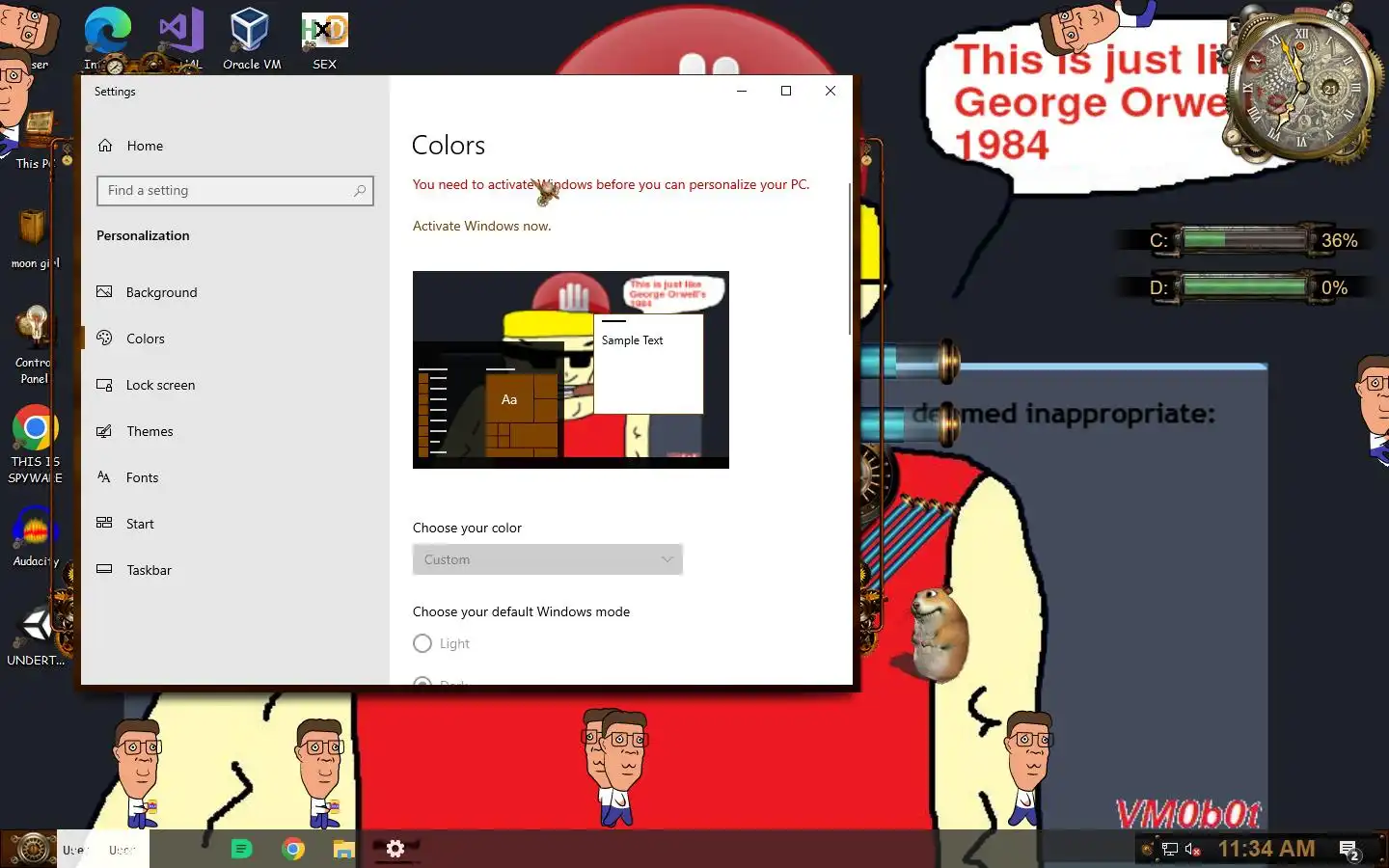Screen dimensions: 1389x868
Task: Click the Lock screen icon in sidebar
Action: click(x=104, y=384)
